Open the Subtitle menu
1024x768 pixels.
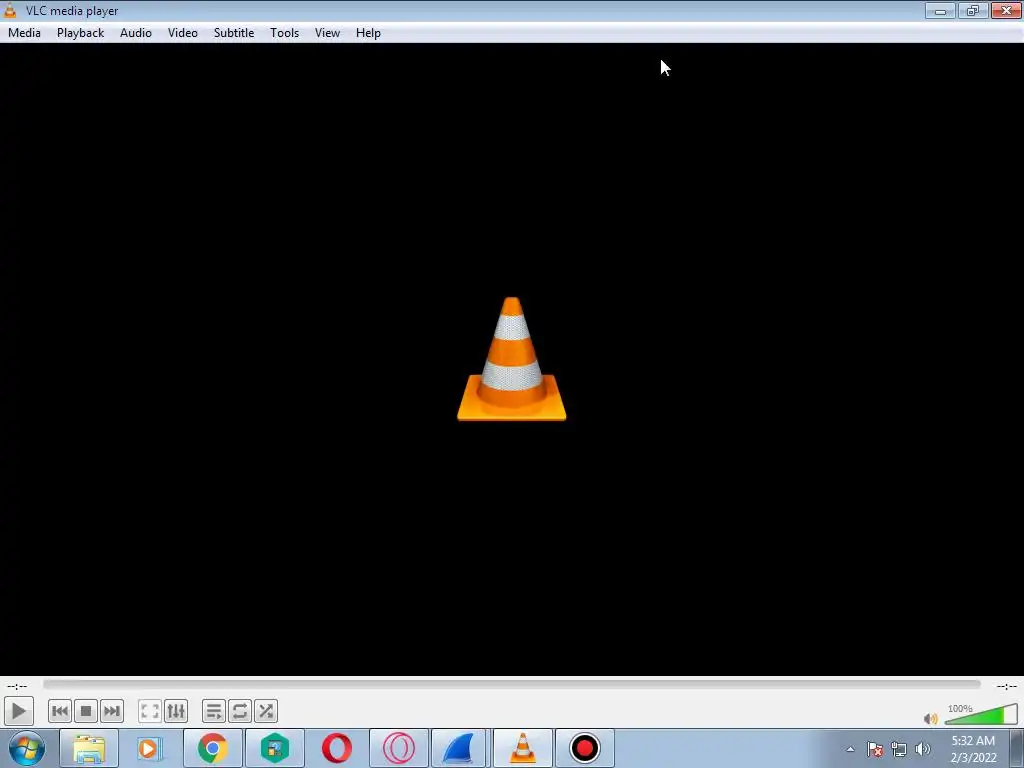pyautogui.click(x=234, y=33)
